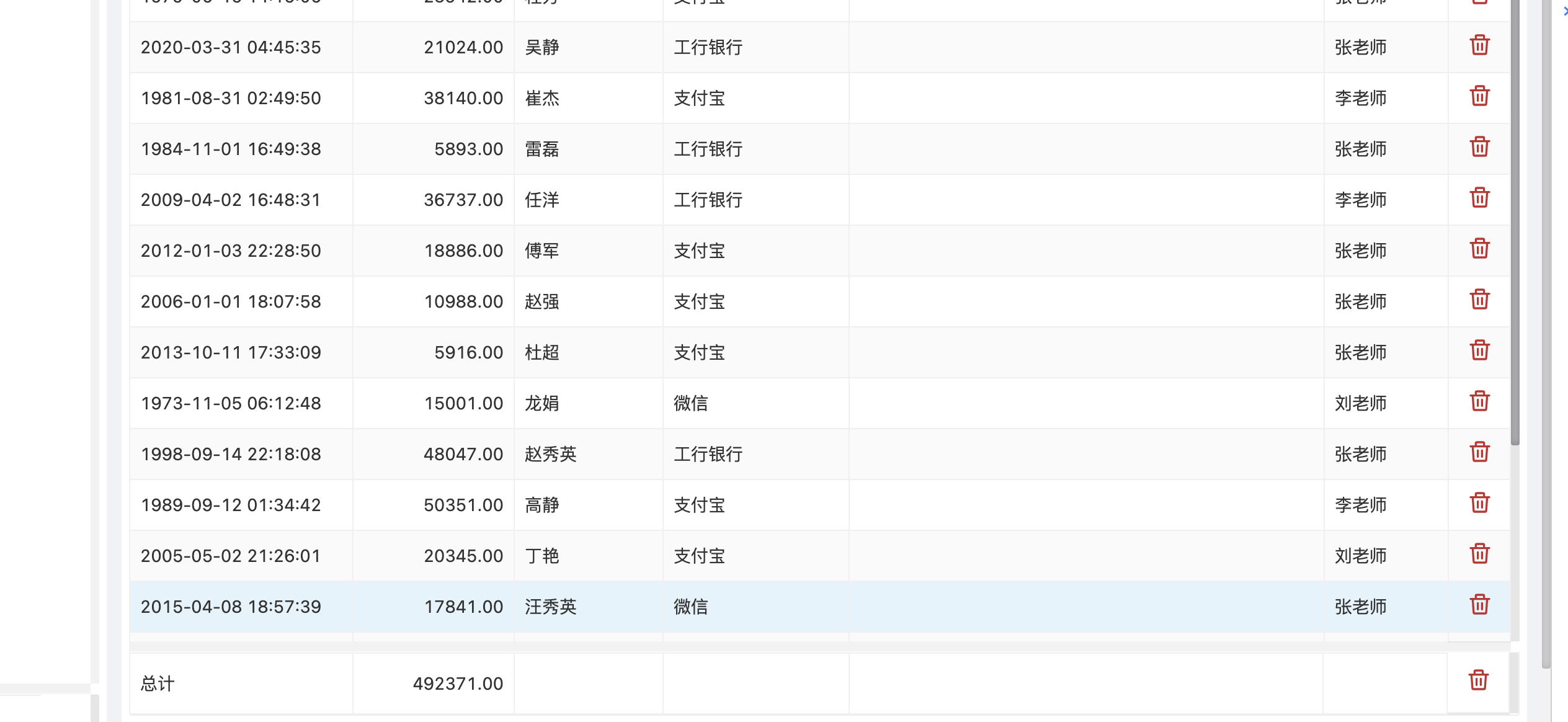The height and width of the screenshot is (722, 1568).
Task: Select the date cell 2005-05-02 21:26:01
Action: [231, 555]
